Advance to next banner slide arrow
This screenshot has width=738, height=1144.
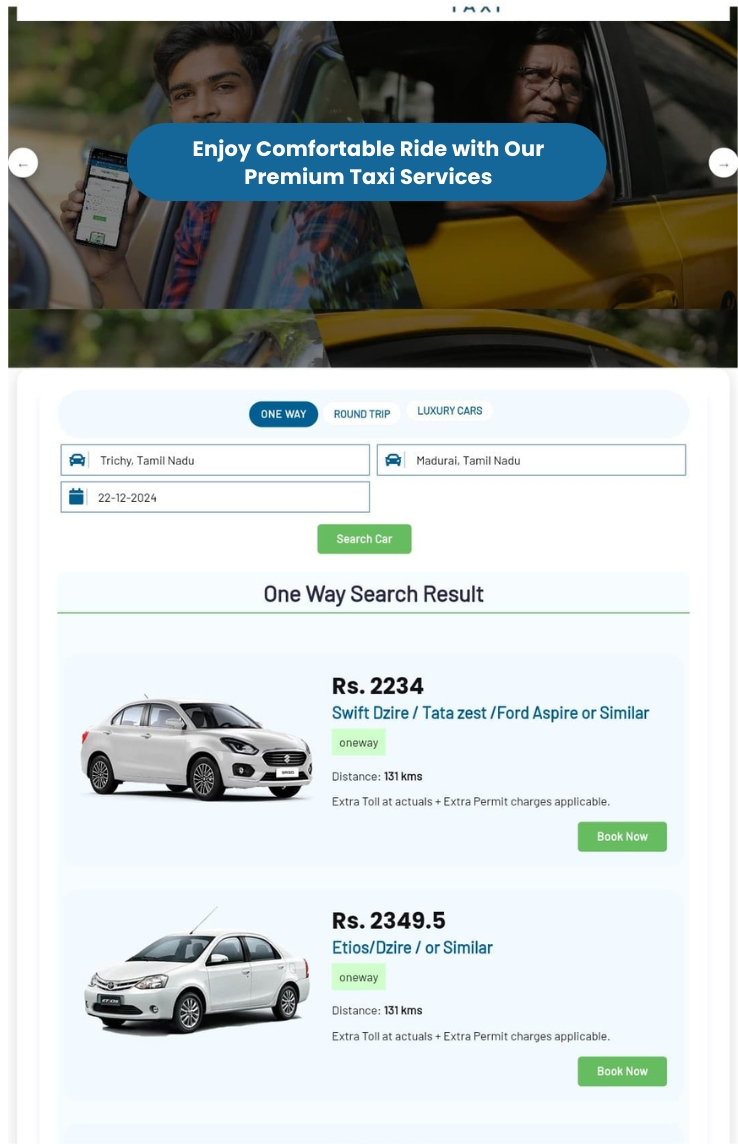pos(723,163)
